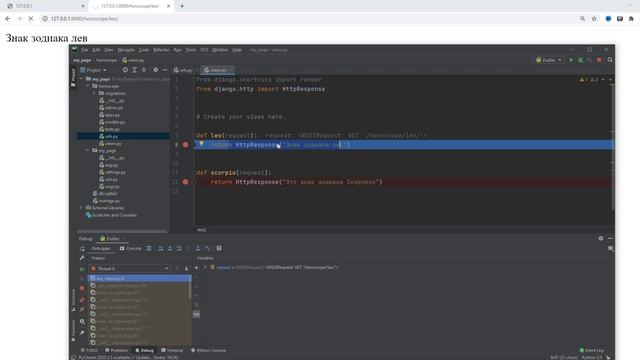Click the Evaluate Expression calculator icon
The height and width of the screenshot is (360, 640).
(219, 248)
